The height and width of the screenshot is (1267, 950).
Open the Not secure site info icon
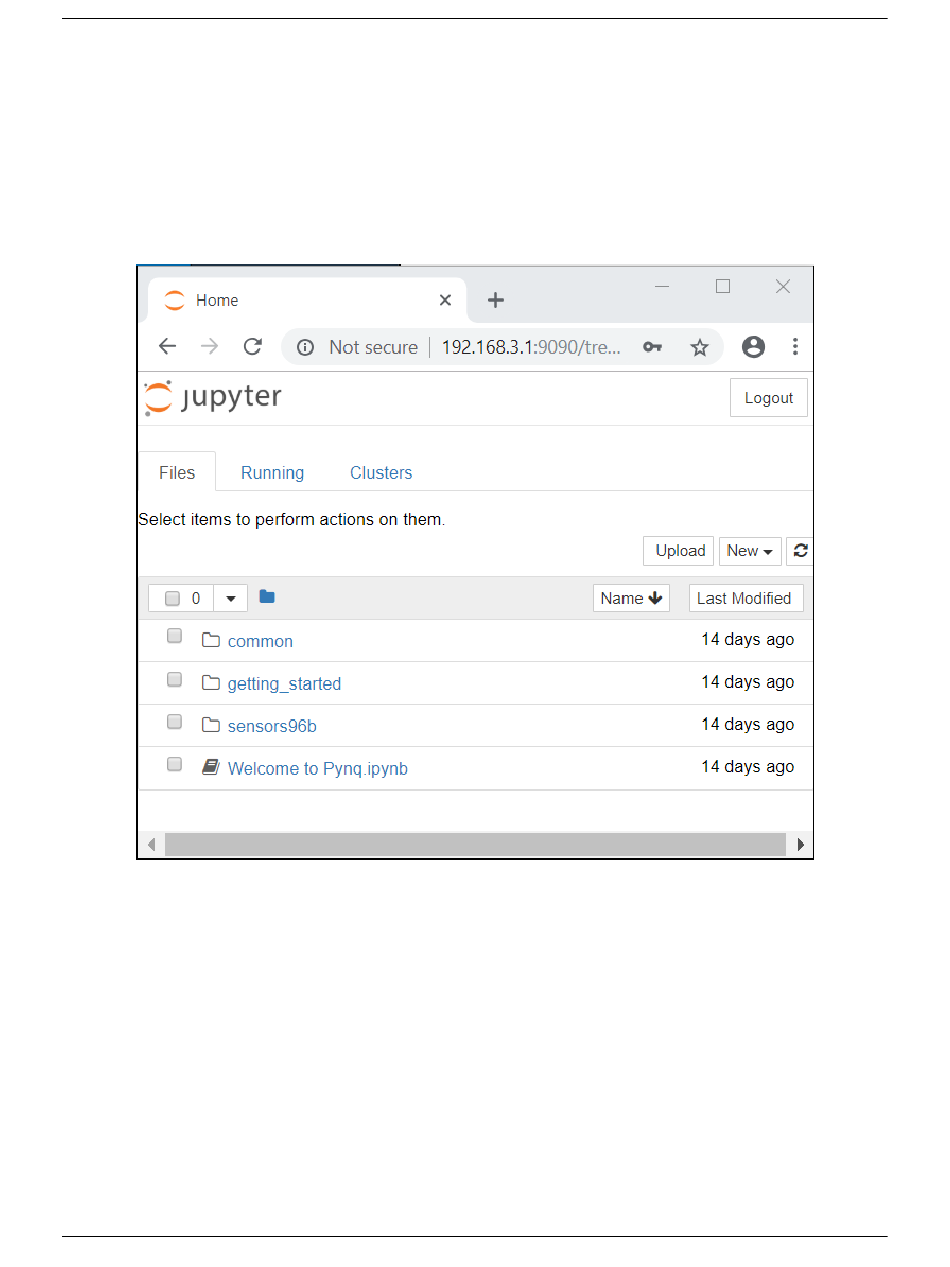coord(307,348)
